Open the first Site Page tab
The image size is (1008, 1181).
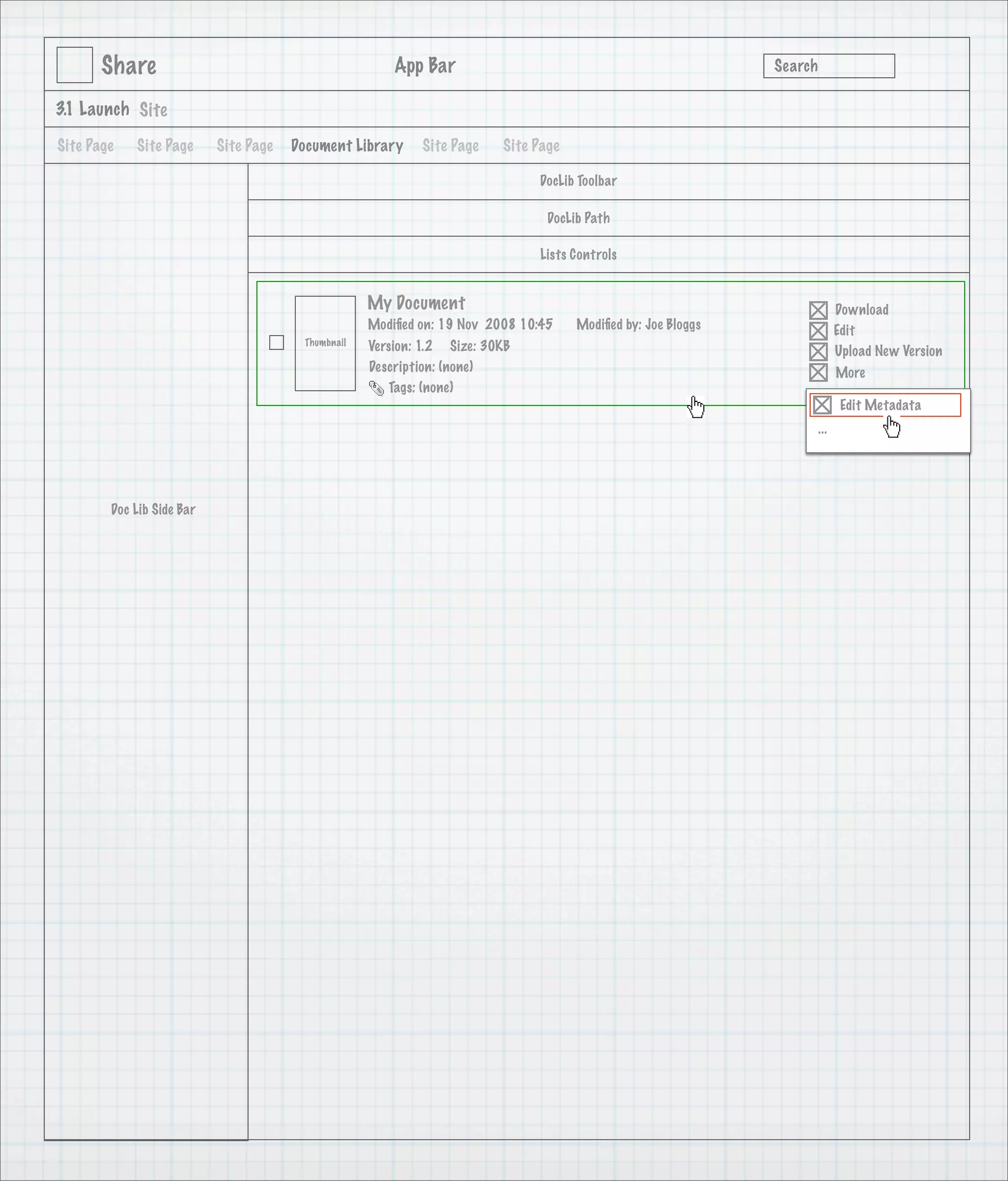pos(86,146)
